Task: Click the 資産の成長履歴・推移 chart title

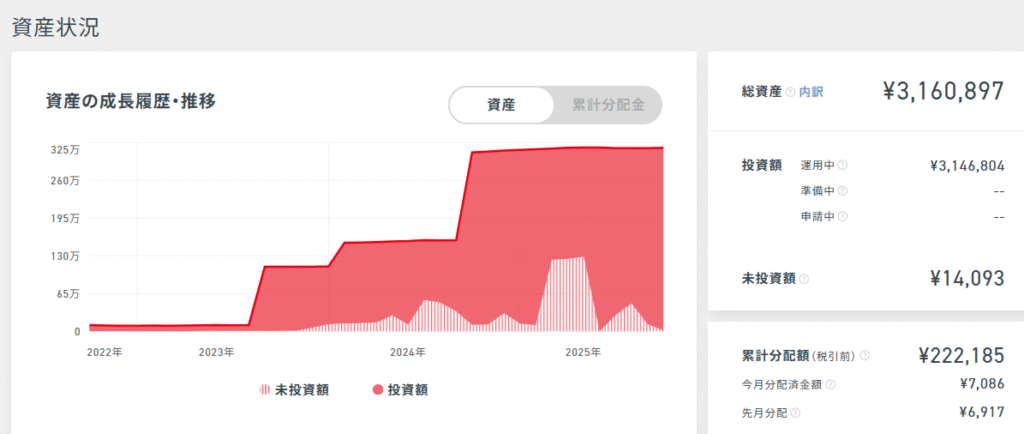Action: pos(131,100)
